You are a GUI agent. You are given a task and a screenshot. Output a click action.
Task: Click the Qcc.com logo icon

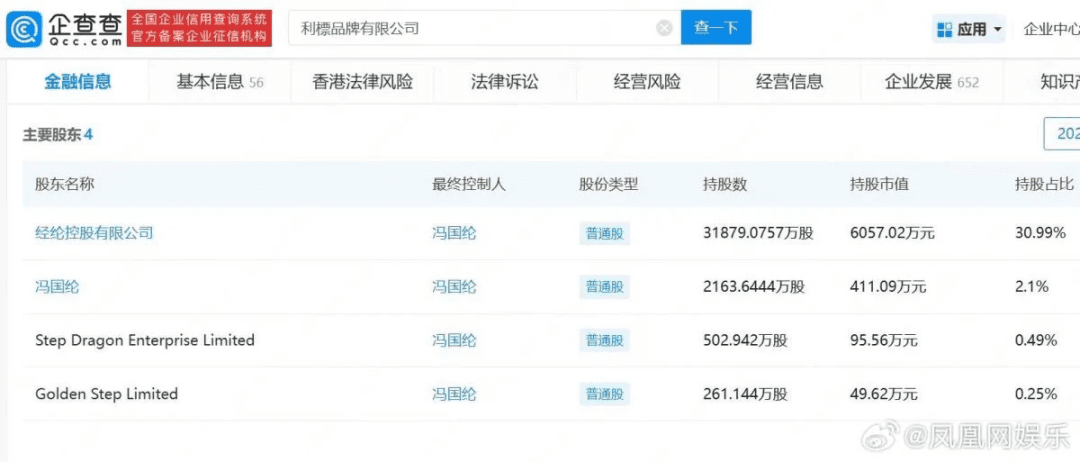(24, 29)
